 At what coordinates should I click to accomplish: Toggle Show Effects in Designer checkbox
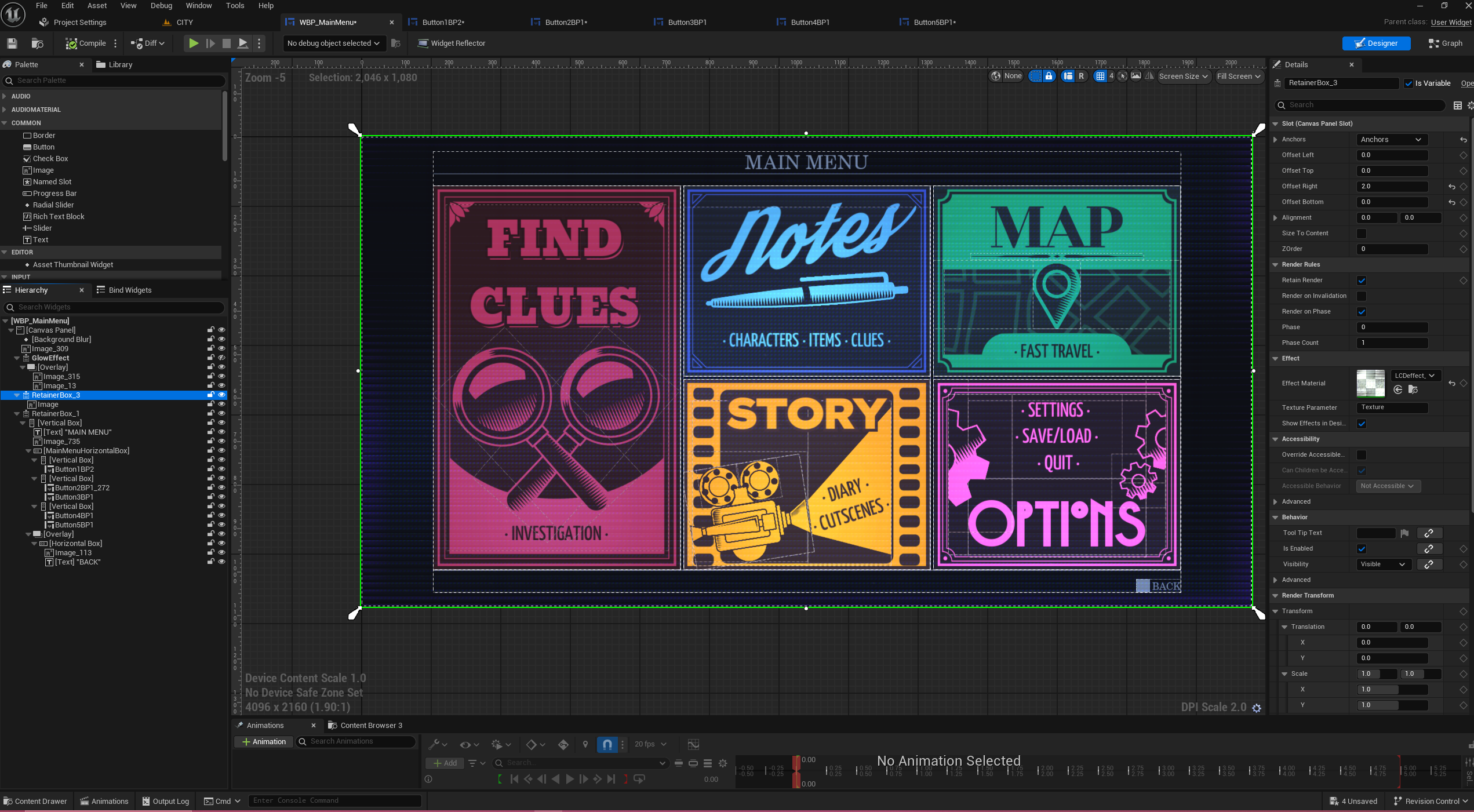point(1362,424)
